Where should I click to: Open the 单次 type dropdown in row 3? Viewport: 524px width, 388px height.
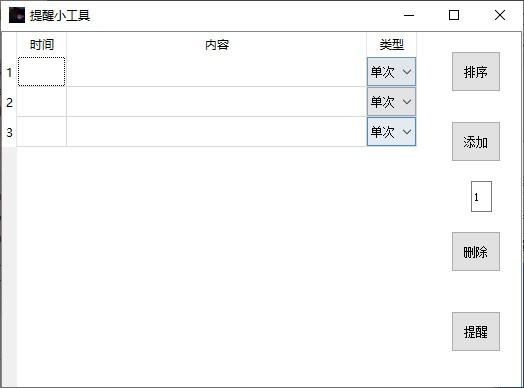(391, 131)
